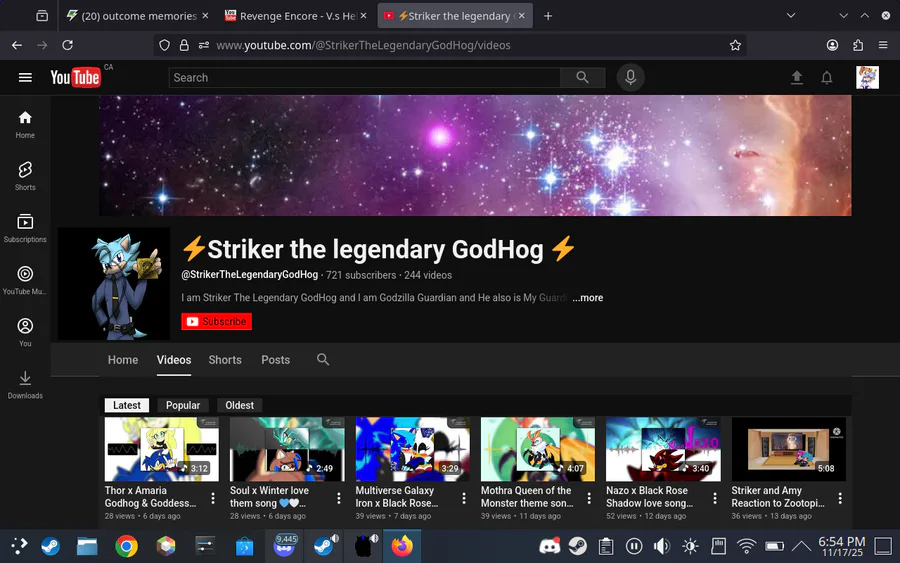Image resolution: width=900 pixels, height=563 pixels.
Task: Subscribe to Striker the legendary GodHog
Action: click(216, 321)
